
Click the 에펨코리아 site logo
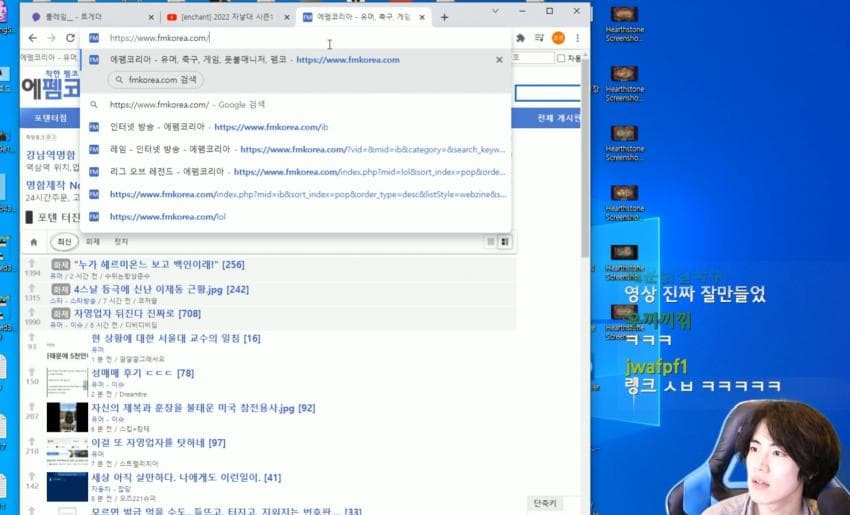click(x=50, y=86)
